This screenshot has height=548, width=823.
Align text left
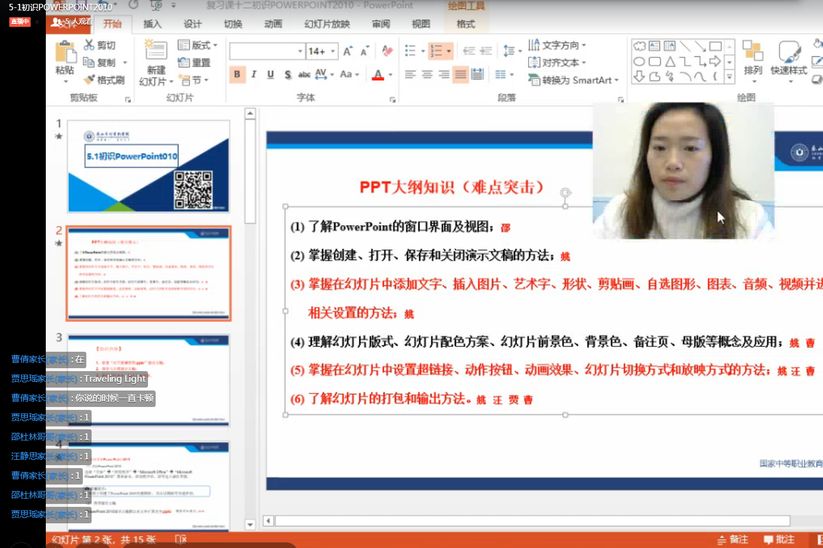click(410, 74)
